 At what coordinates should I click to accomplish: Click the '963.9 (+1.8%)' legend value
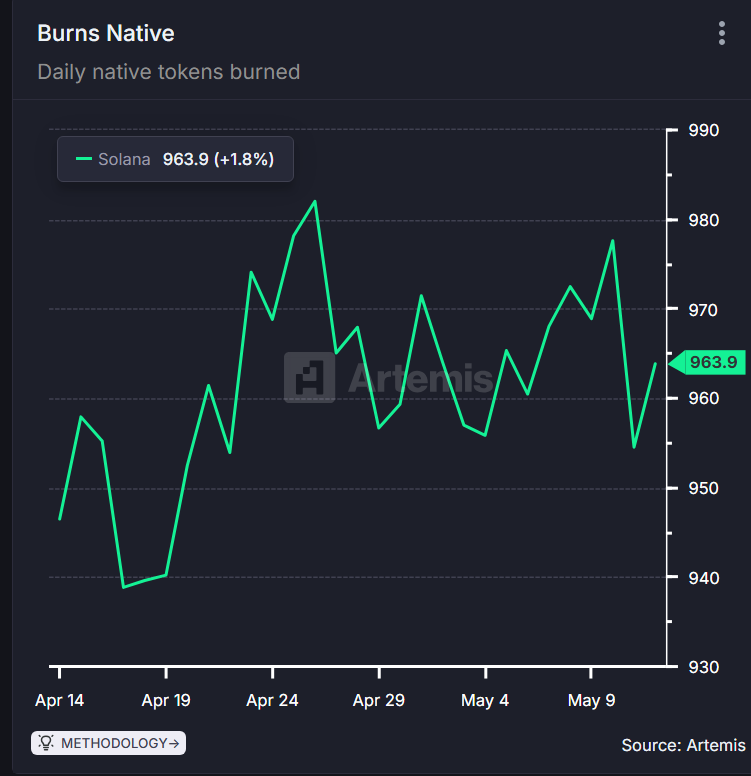tap(218, 159)
